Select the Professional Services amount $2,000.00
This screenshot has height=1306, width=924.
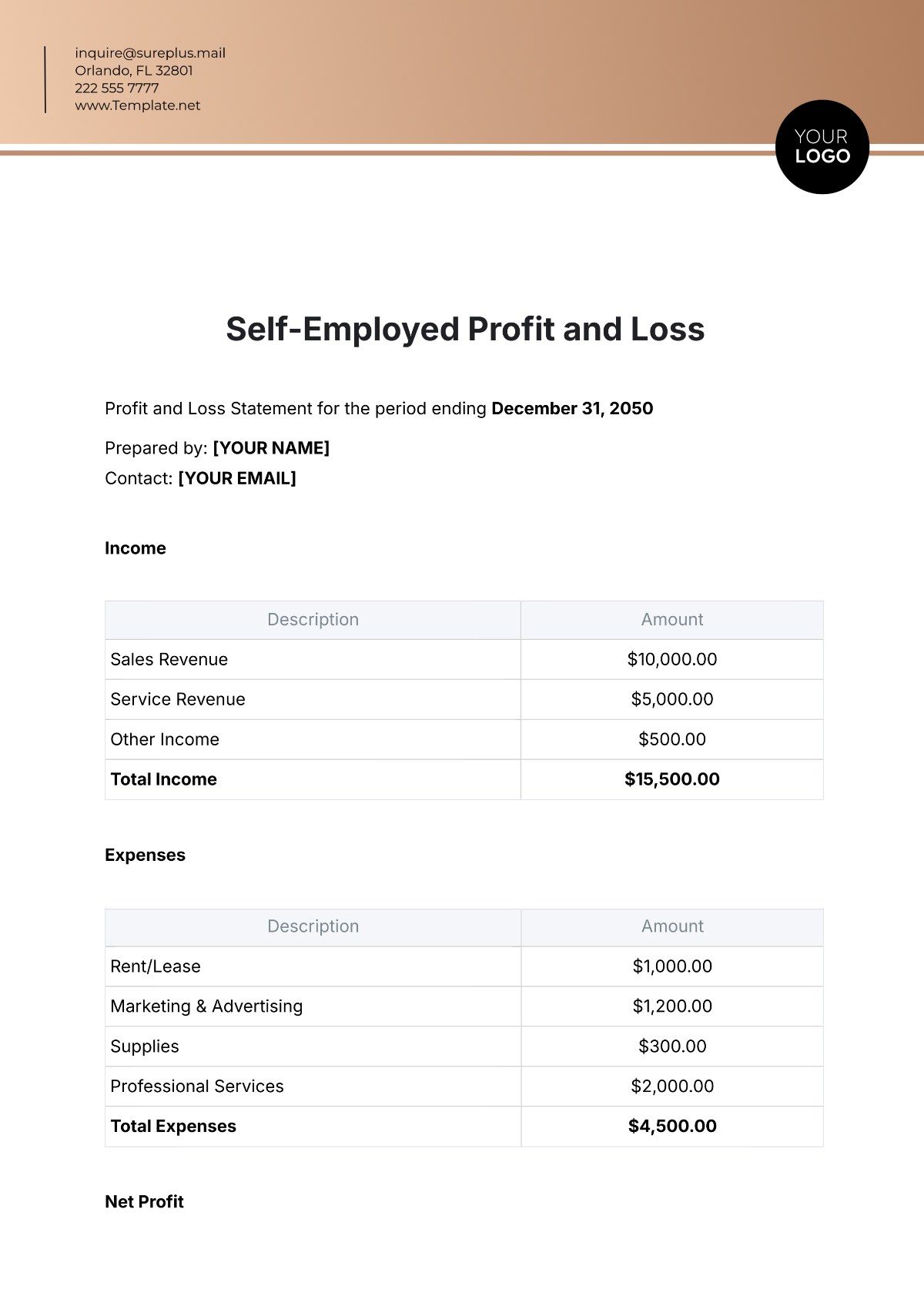coord(672,1087)
